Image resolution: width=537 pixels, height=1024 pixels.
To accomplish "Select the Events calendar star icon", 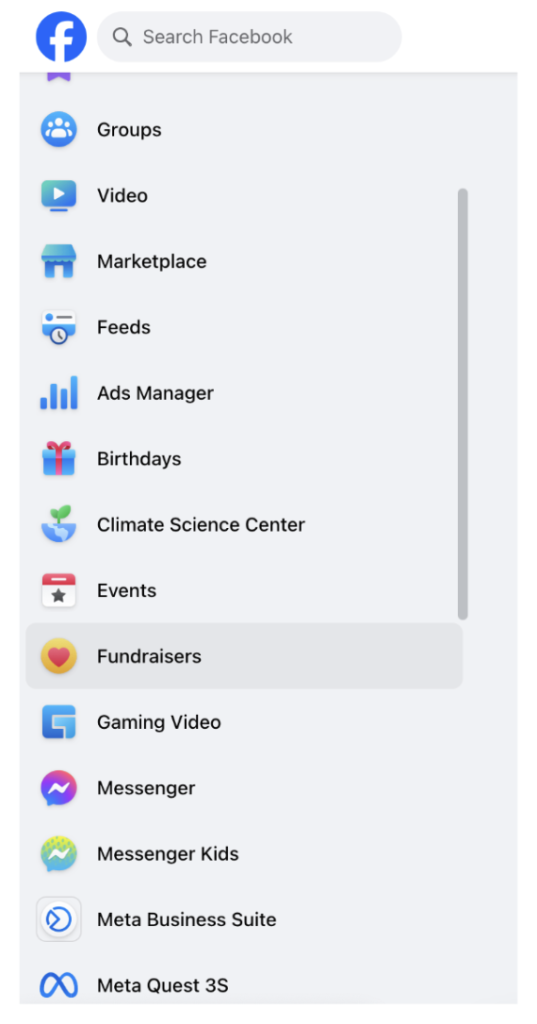I will pos(59,590).
